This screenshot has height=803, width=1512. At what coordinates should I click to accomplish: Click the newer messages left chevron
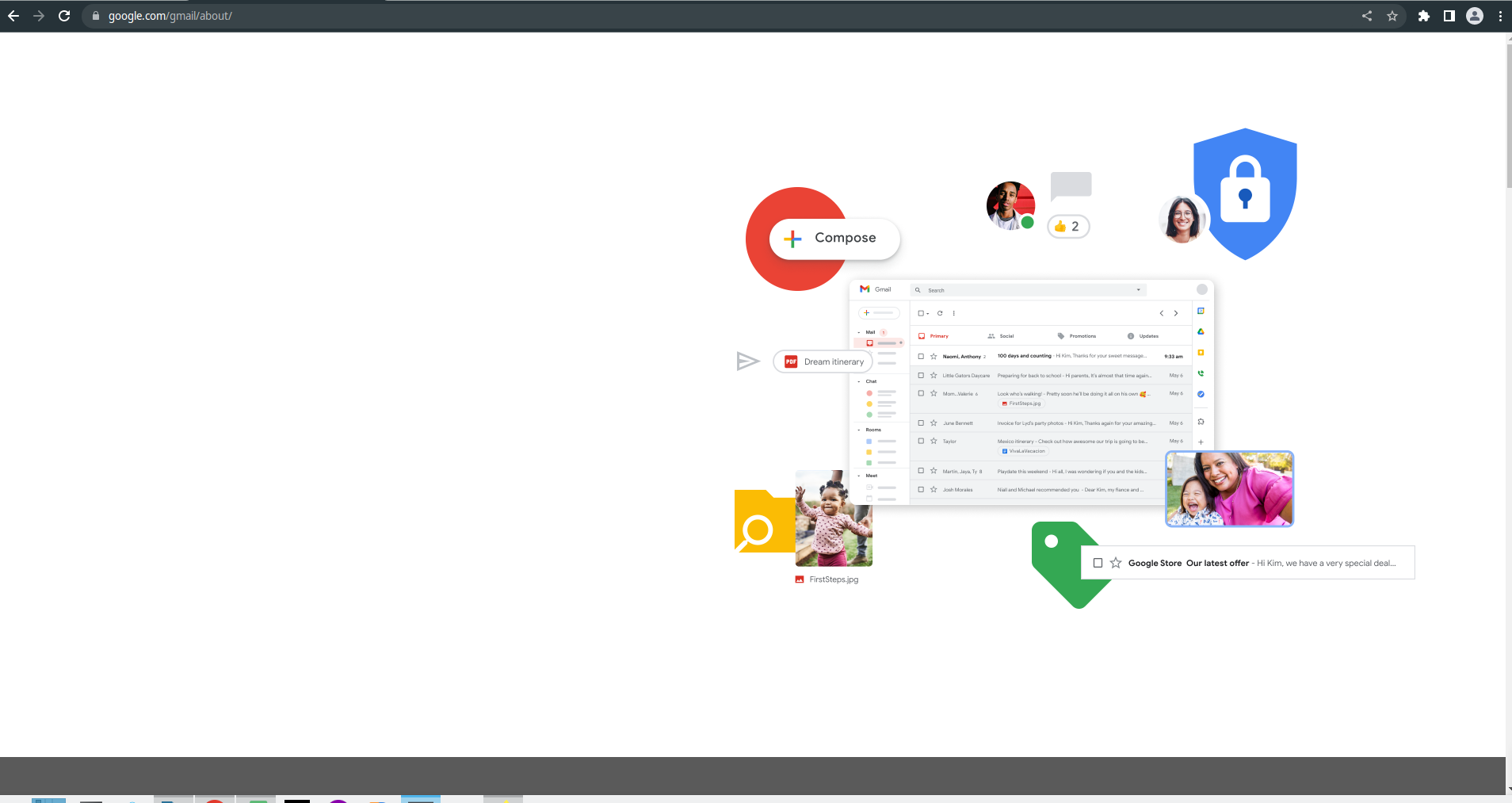pos(1162,313)
